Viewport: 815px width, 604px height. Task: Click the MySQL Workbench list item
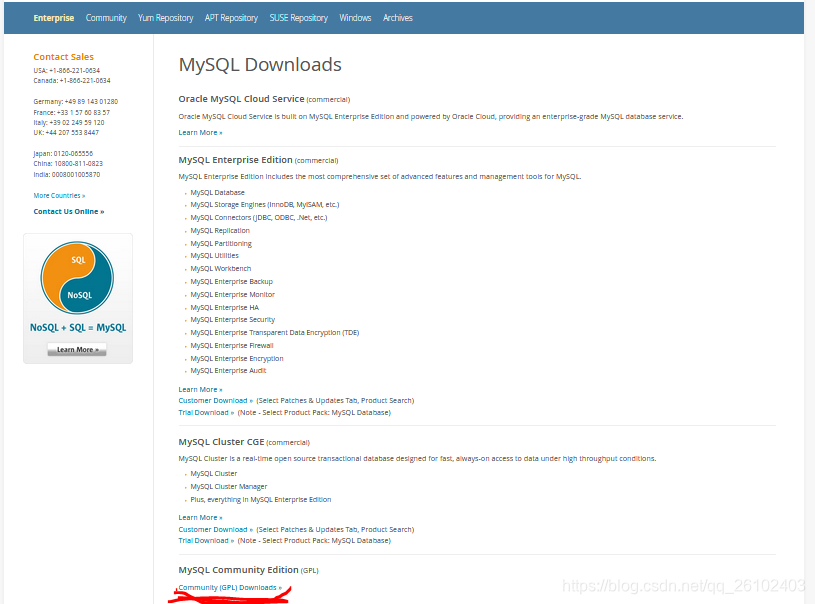(220, 268)
